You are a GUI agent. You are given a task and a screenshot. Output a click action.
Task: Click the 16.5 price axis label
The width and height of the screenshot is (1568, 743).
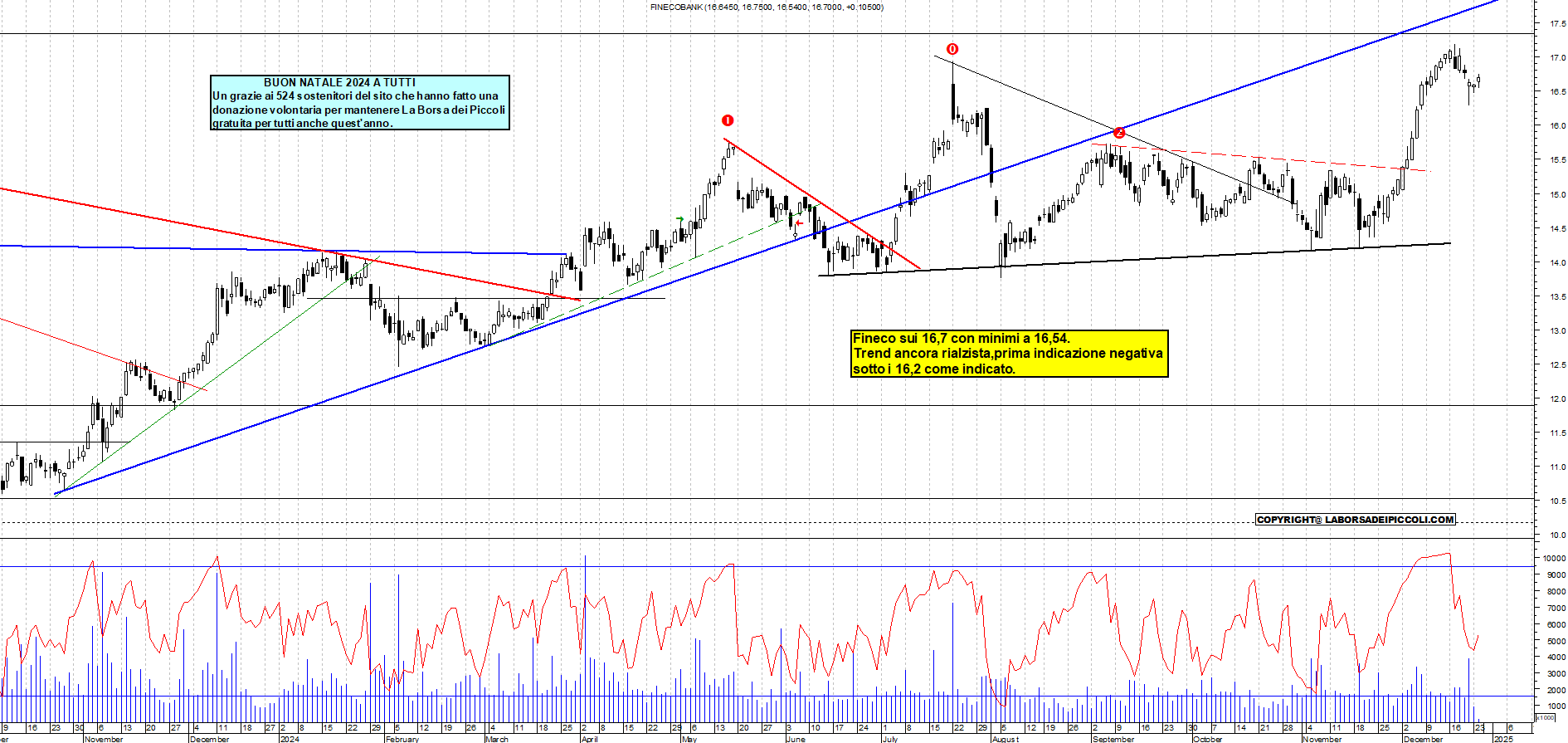tap(1558, 92)
